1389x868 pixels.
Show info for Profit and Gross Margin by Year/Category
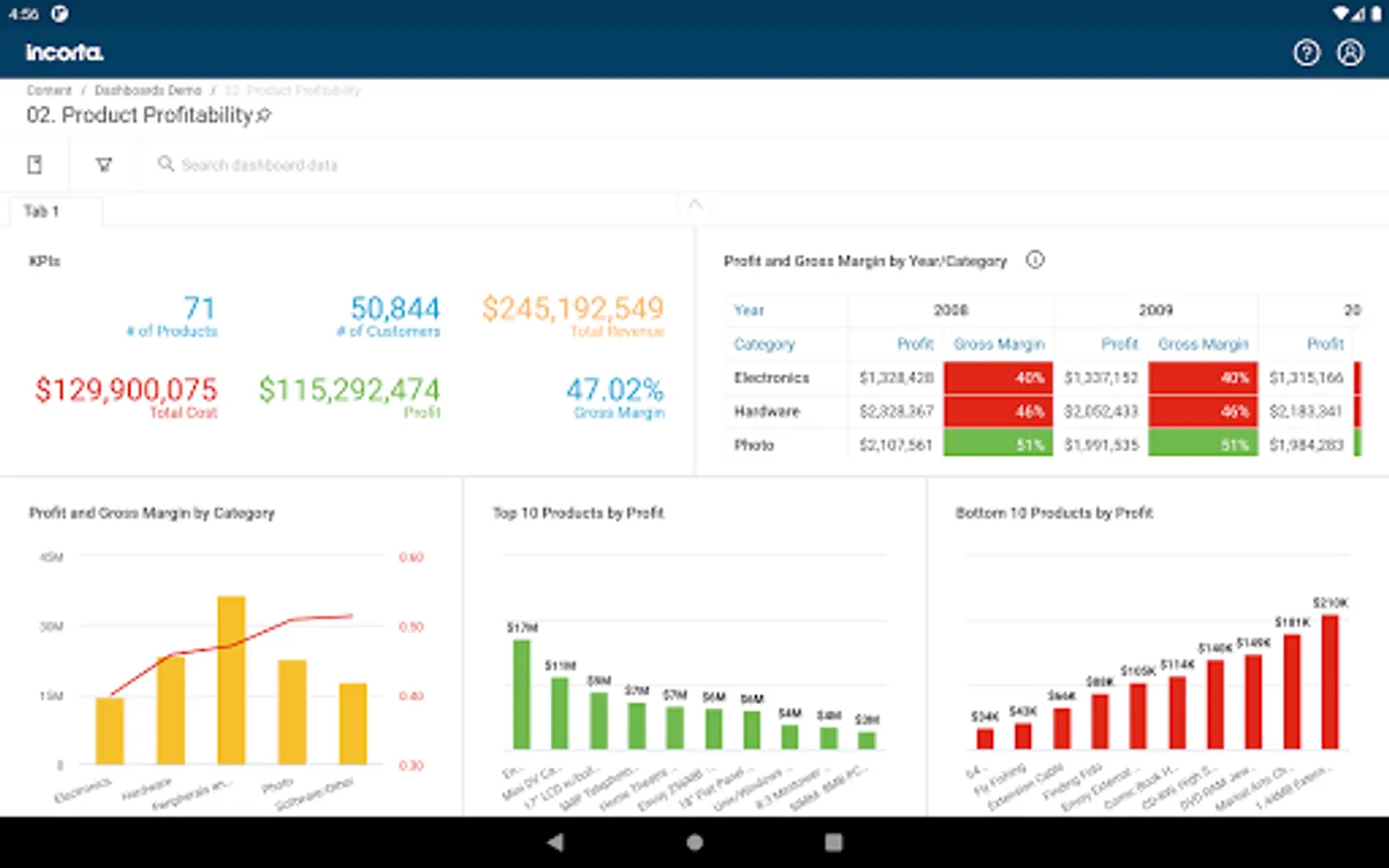click(1035, 259)
